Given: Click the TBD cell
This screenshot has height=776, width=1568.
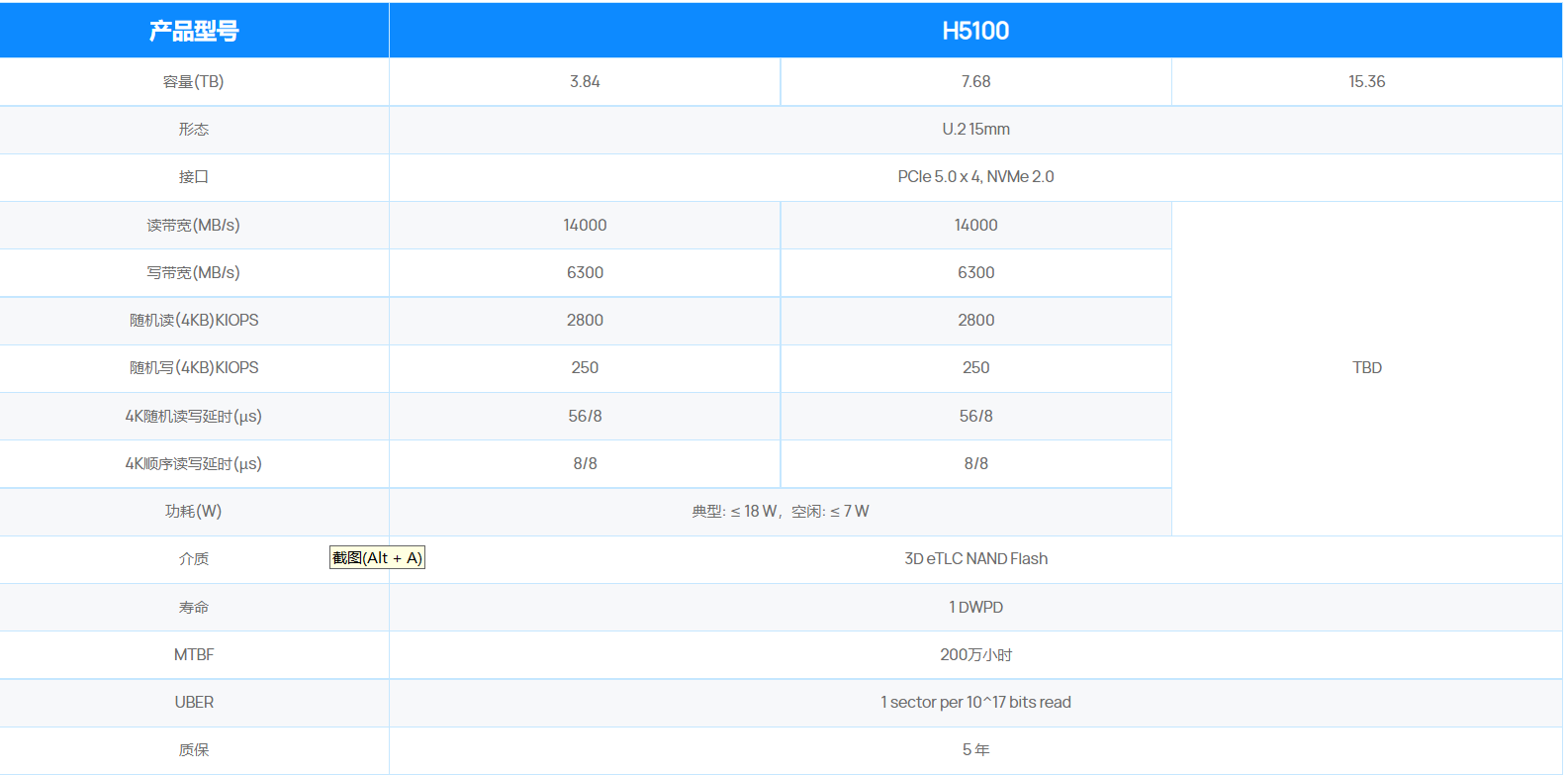Looking at the screenshot, I should 1366,368.
